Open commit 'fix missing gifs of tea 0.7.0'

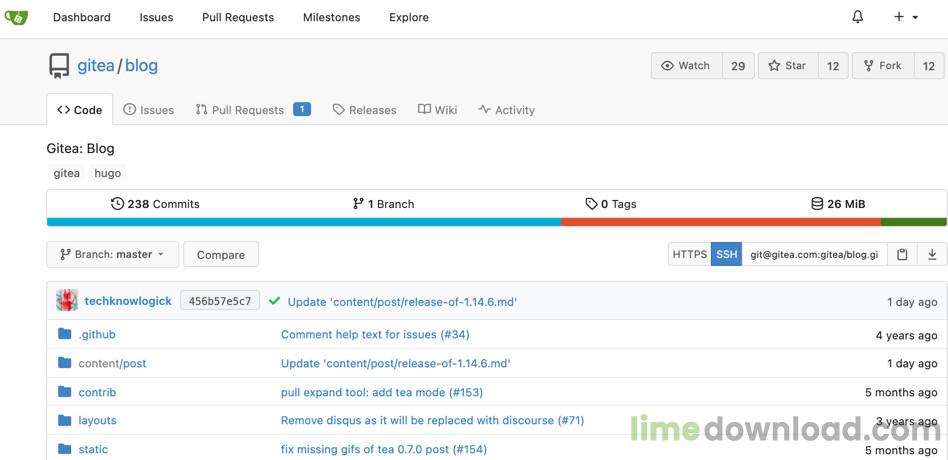click(384, 449)
